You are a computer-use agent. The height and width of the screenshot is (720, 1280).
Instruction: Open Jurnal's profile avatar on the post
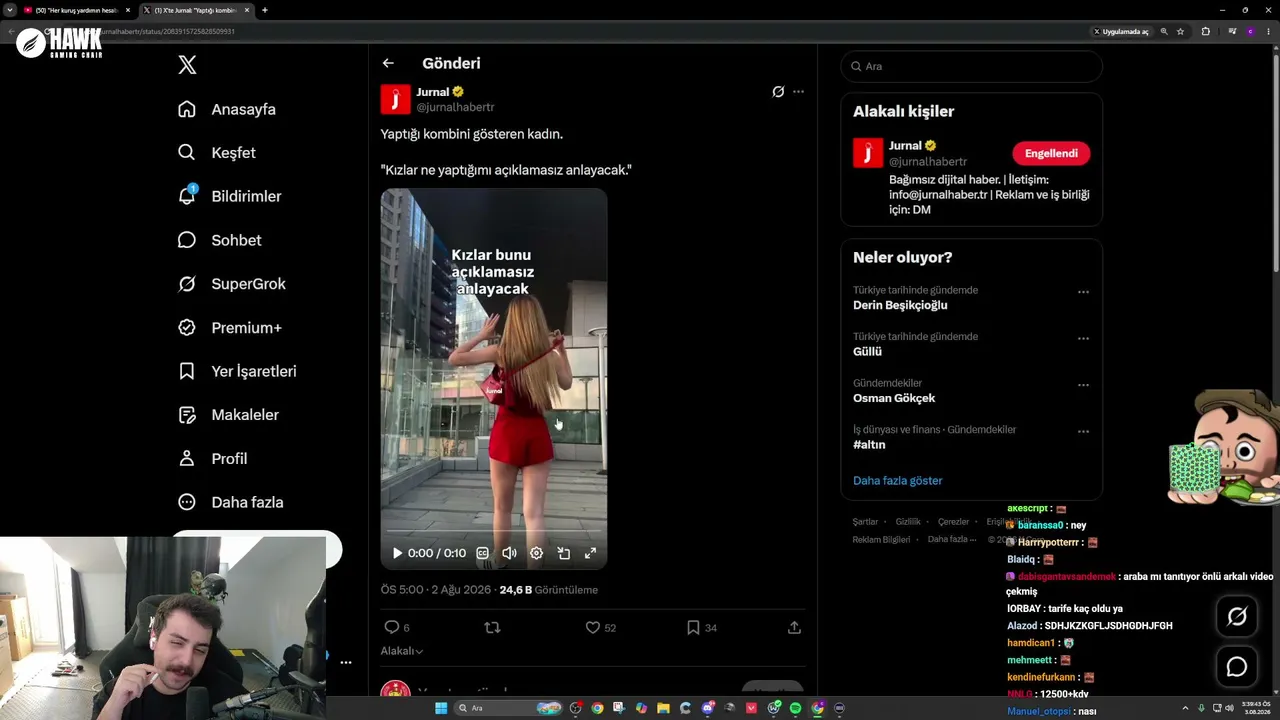(x=396, y=99)
